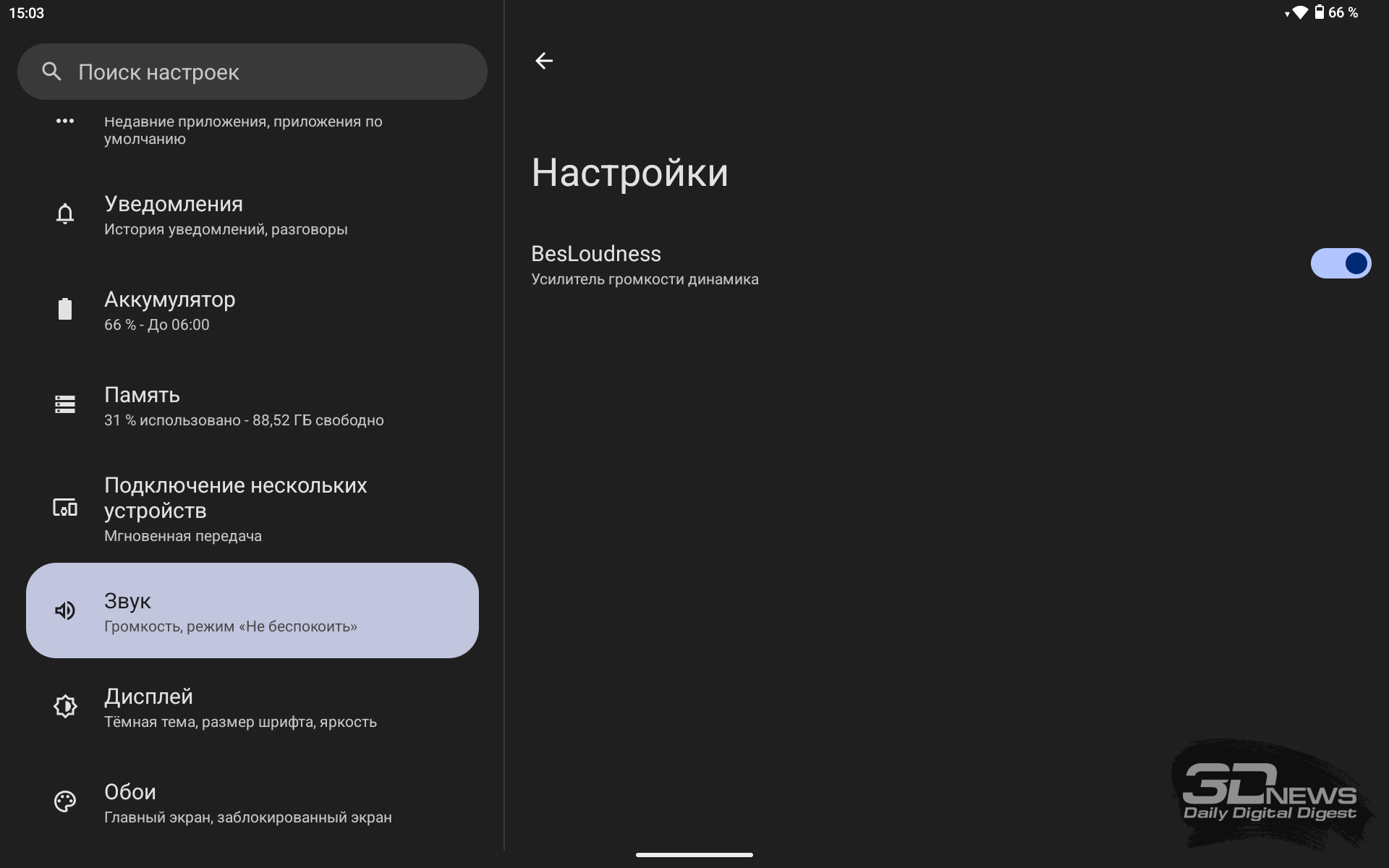Tap the Wi-Fi status bar icon
This screenshot has width=1389, height=868.
pyautogui.click(x=1299, y=12)
